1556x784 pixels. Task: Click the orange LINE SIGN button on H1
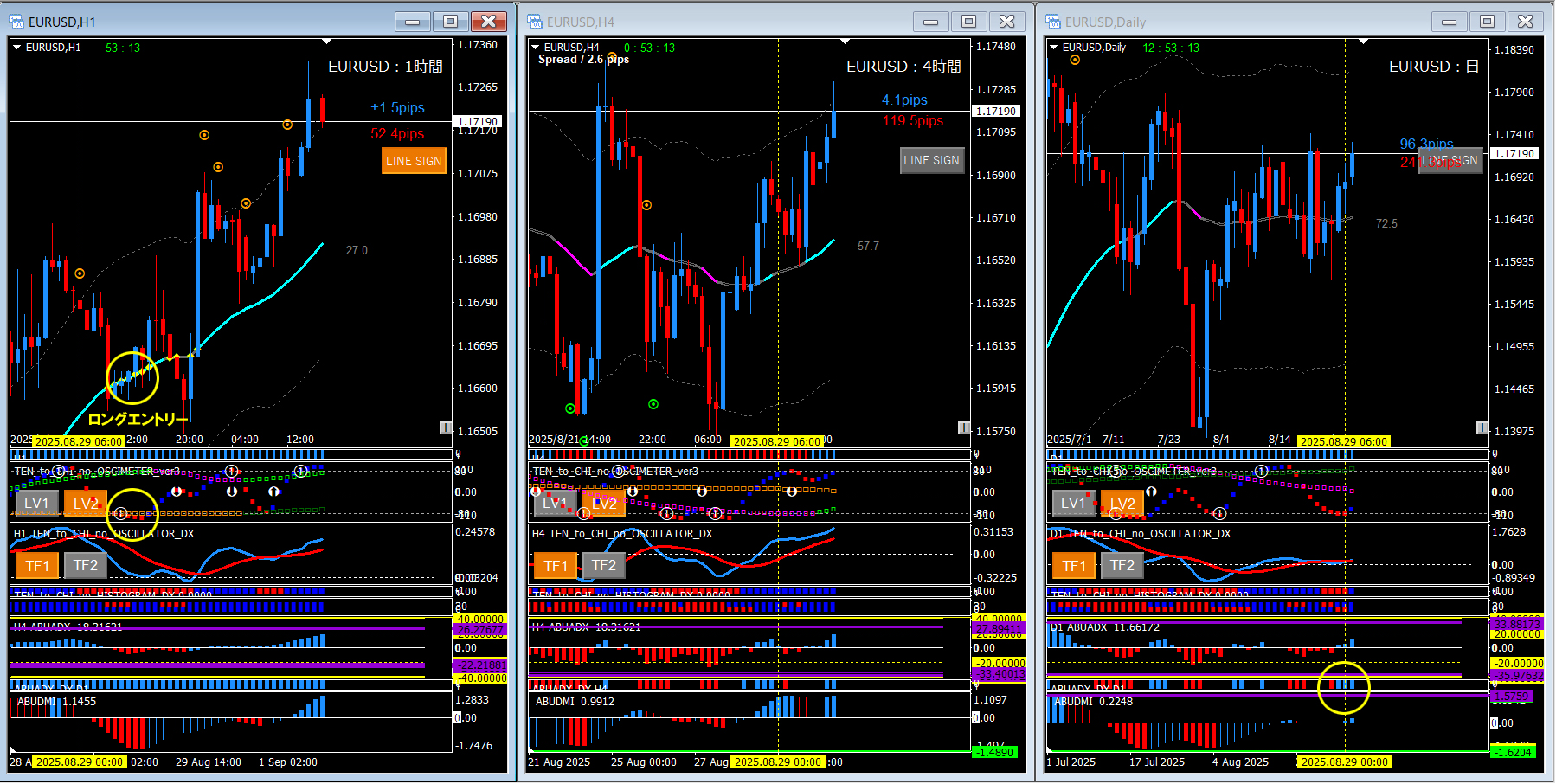pos(414,161)
